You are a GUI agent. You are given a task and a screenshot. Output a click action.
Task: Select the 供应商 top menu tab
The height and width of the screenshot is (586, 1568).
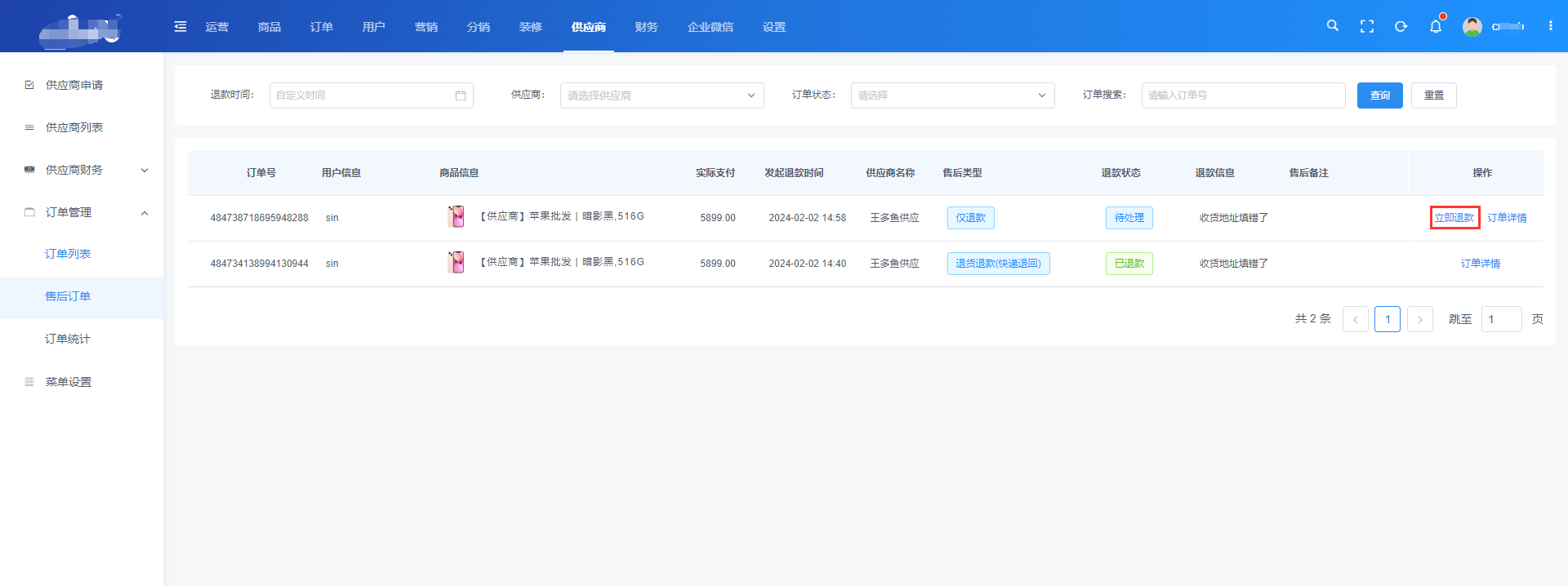(x=589, y=27)
